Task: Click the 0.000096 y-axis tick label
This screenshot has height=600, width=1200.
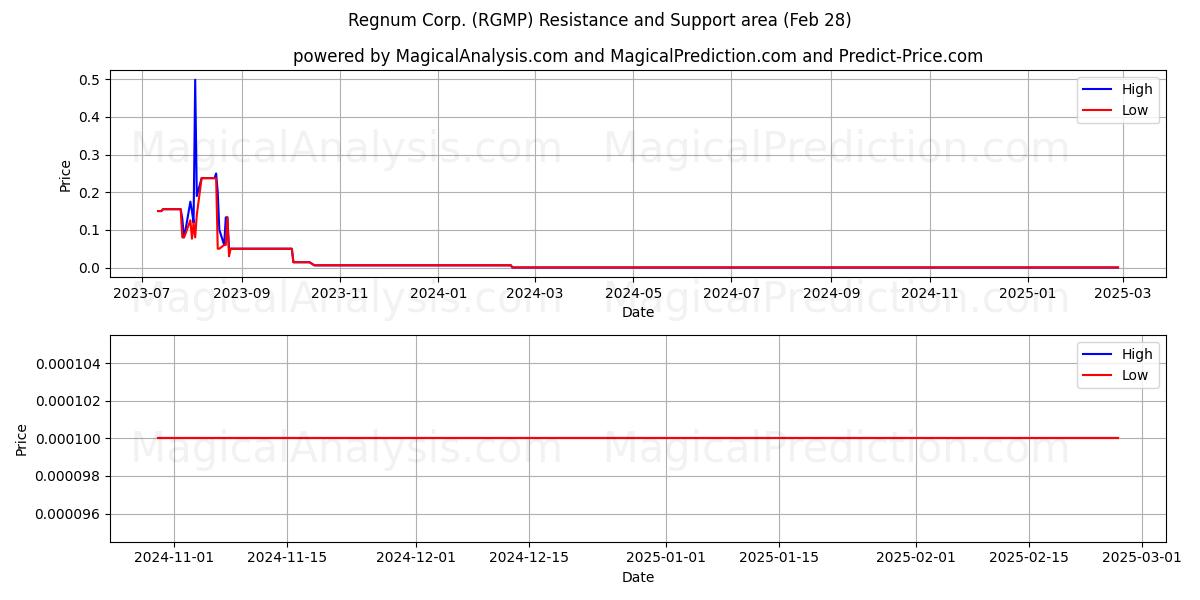Action: click(x=69, y=514)
